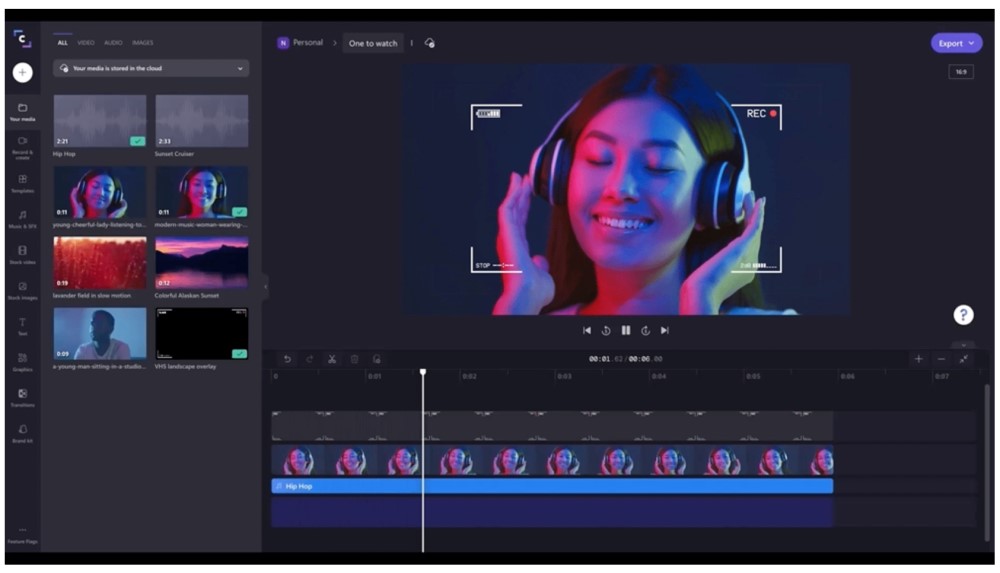Screen dimensions: 1000x573
Task: Expand the media stored in cloud dropdown
Action: (151, 68)
